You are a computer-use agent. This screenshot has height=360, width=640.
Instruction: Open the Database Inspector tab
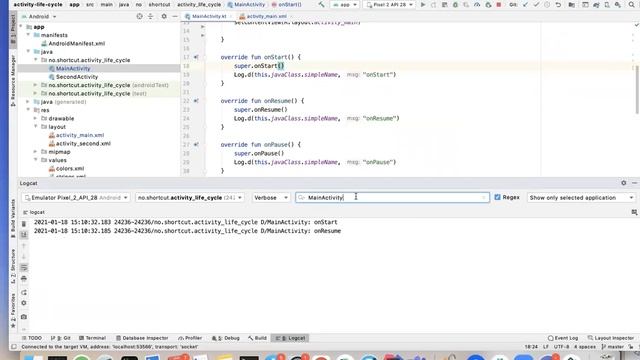coord(142,338)
